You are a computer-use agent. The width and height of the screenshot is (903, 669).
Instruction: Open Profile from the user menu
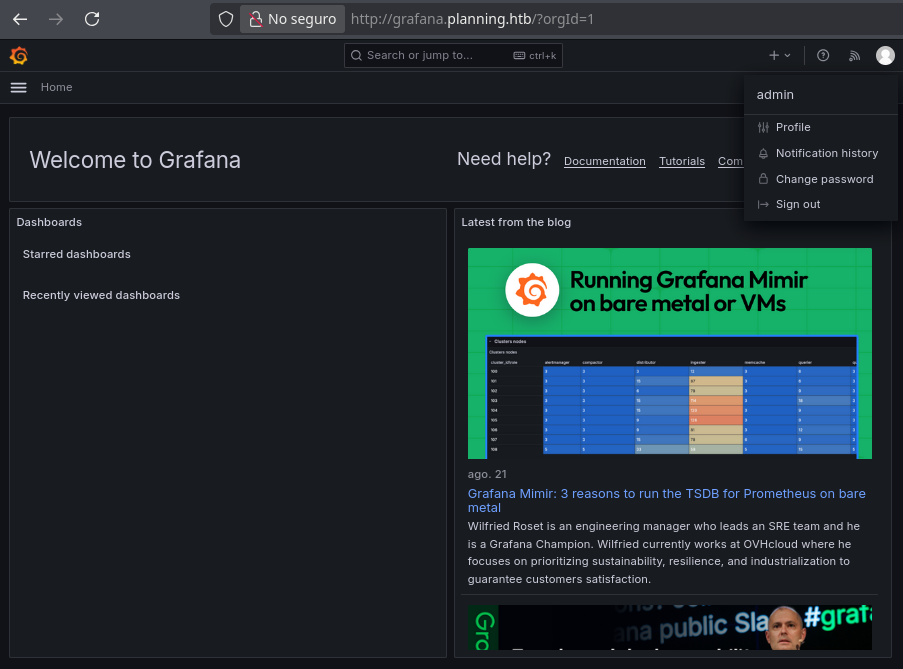(x=821, y=127)
